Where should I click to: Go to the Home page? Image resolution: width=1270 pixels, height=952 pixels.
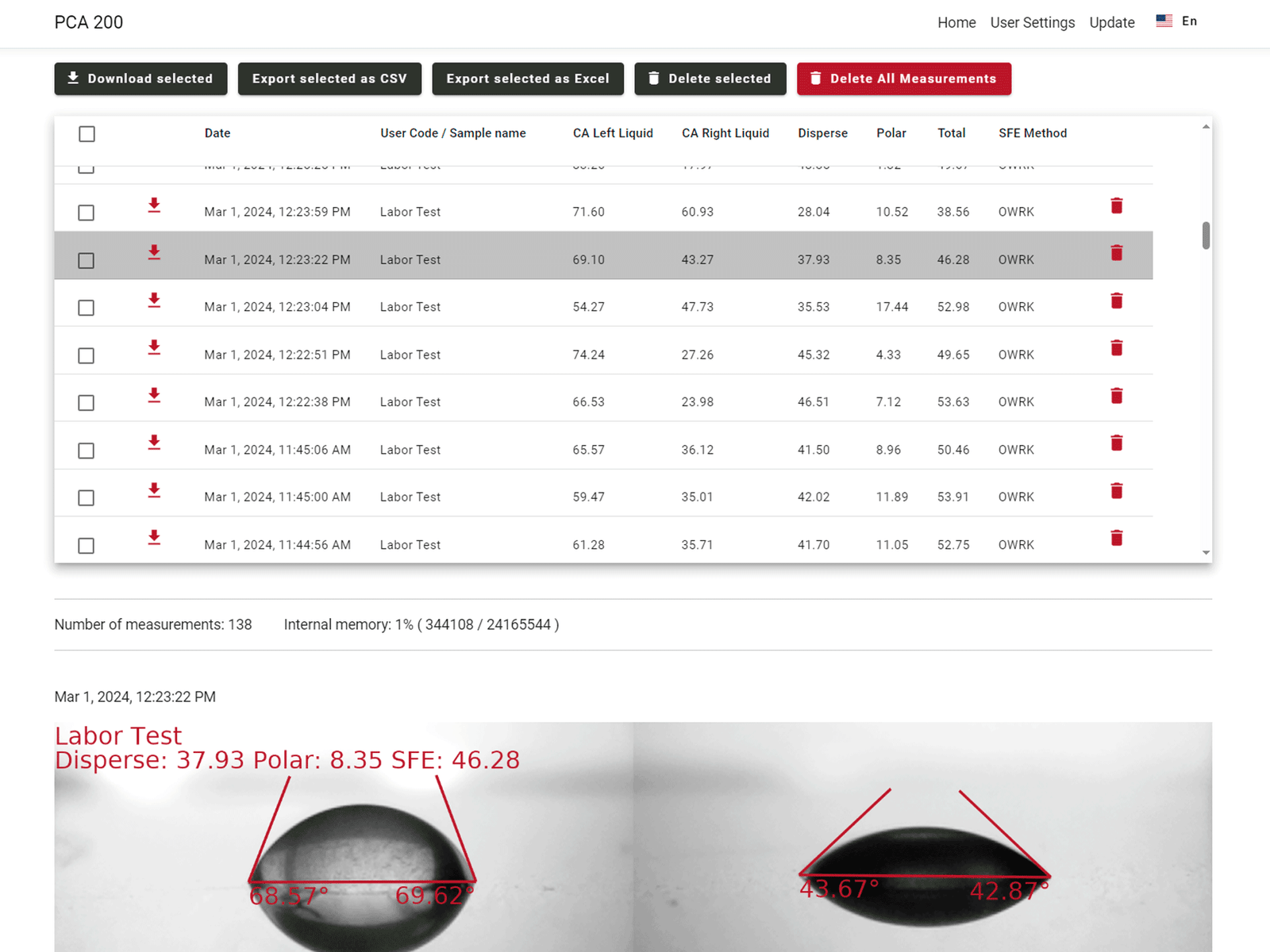956,23
